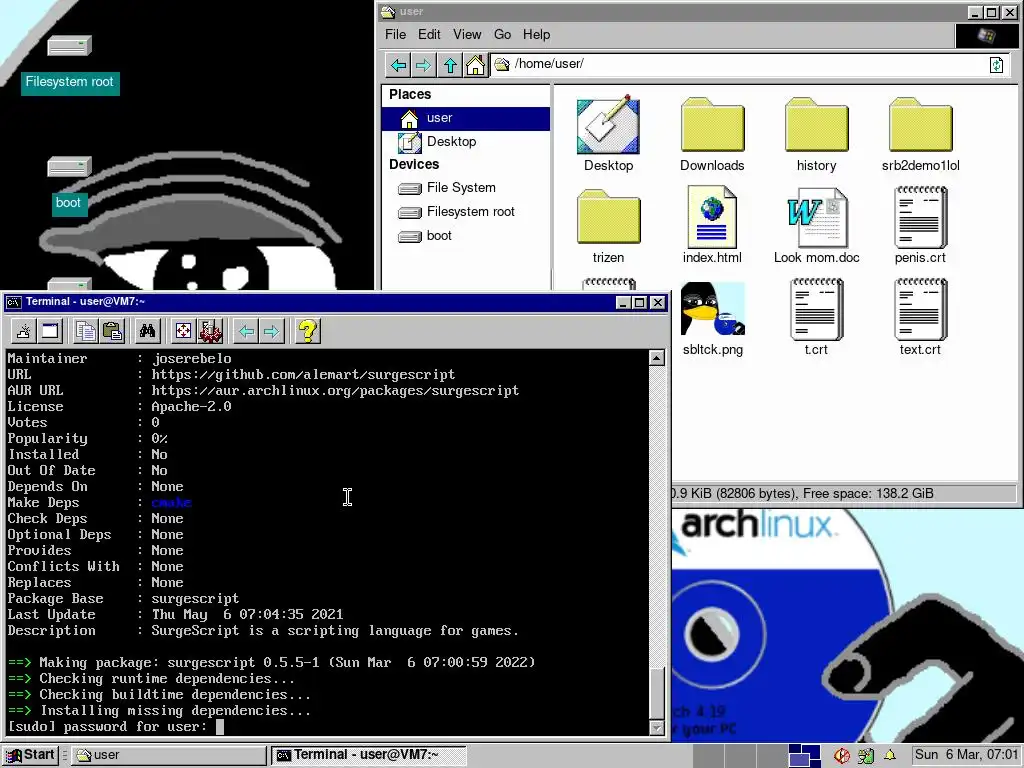Select File System under Devices
Viewport: 1024px width, 768px height.
466,188
